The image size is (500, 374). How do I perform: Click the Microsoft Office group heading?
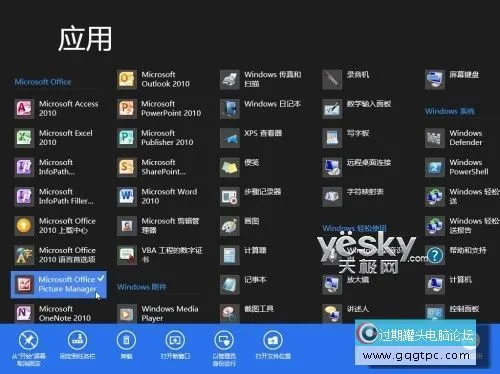tap(43, 82)
